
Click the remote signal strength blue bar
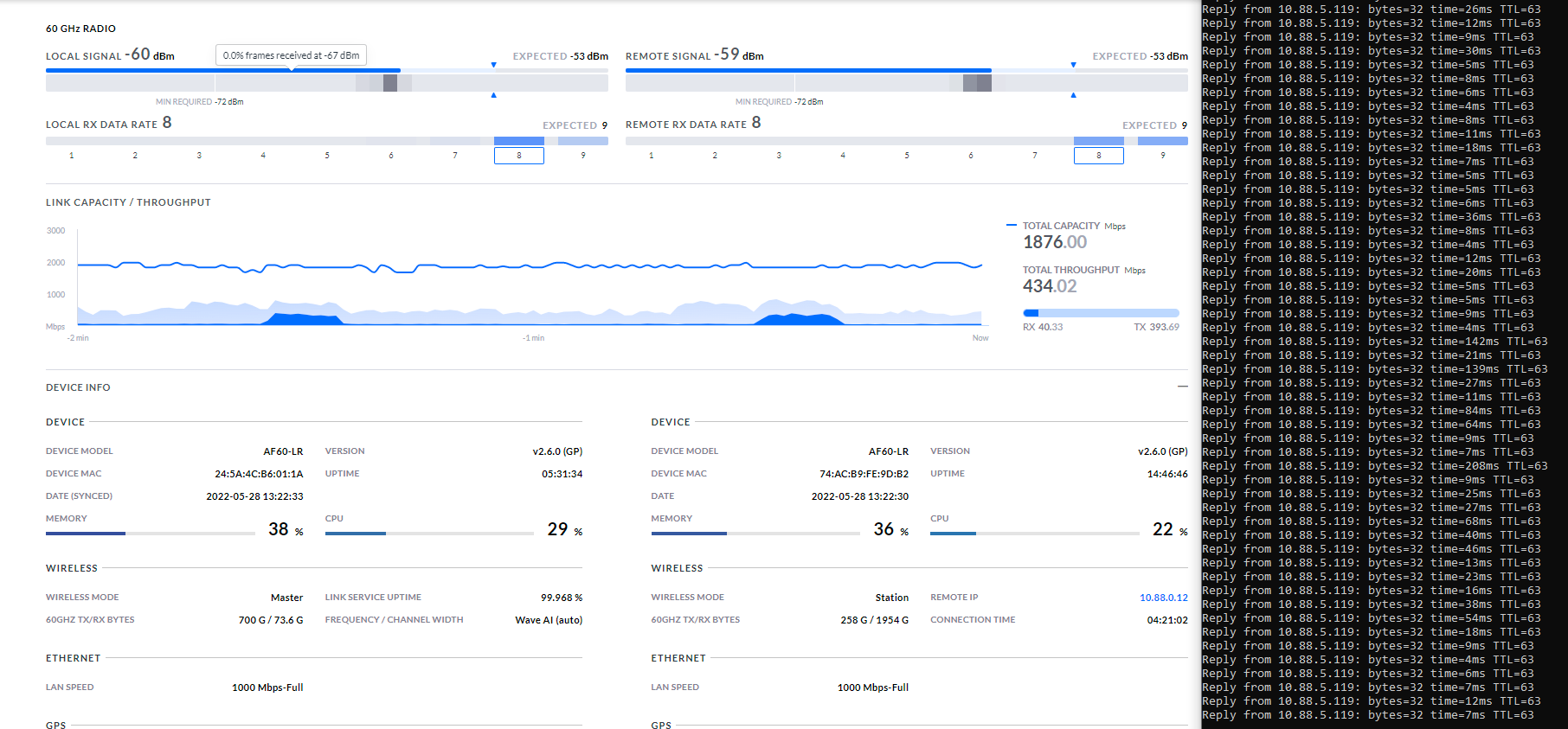tap(808, 70)
